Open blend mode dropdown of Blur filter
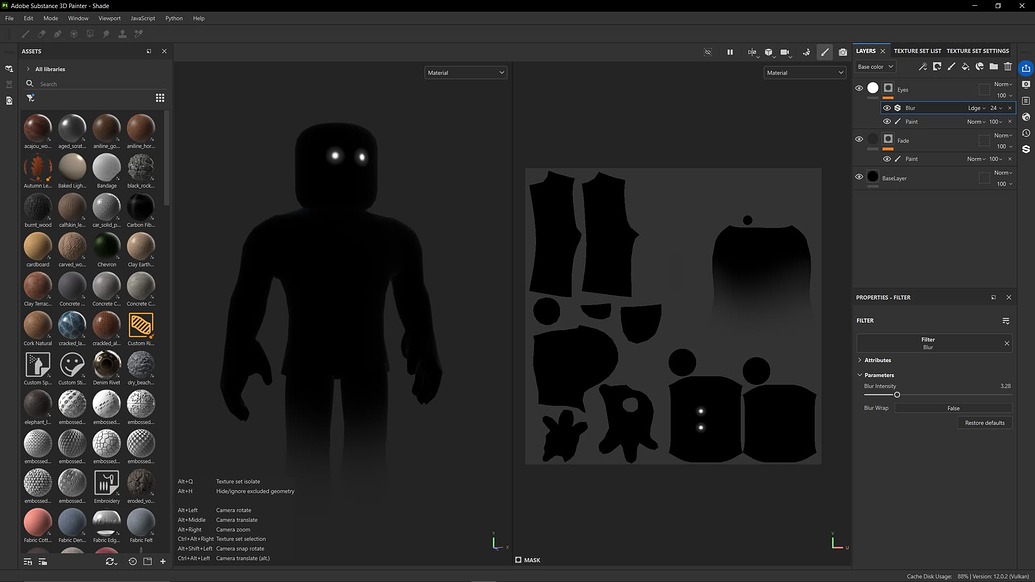This screenshot has width=1035, height=582. tap(977, 108)
